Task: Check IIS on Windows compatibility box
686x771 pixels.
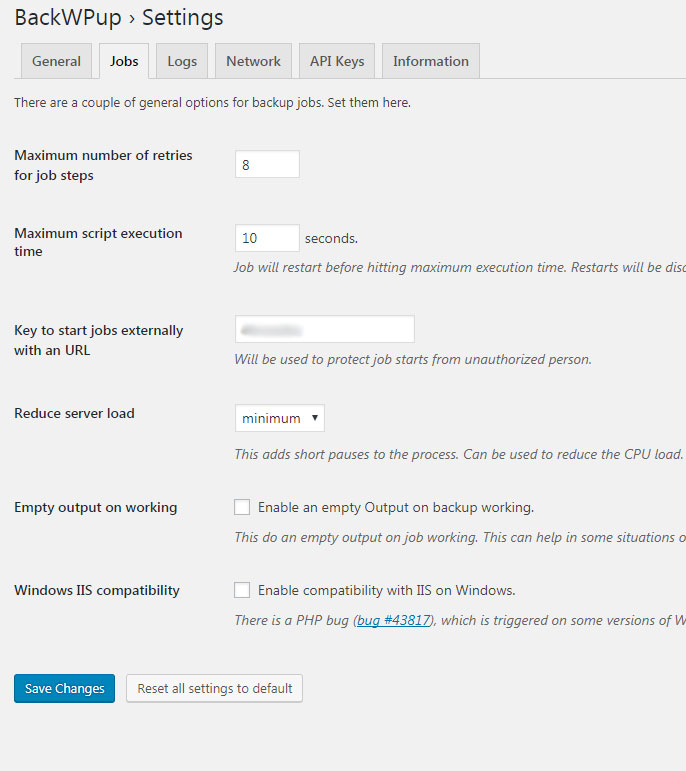Action: 242,590
